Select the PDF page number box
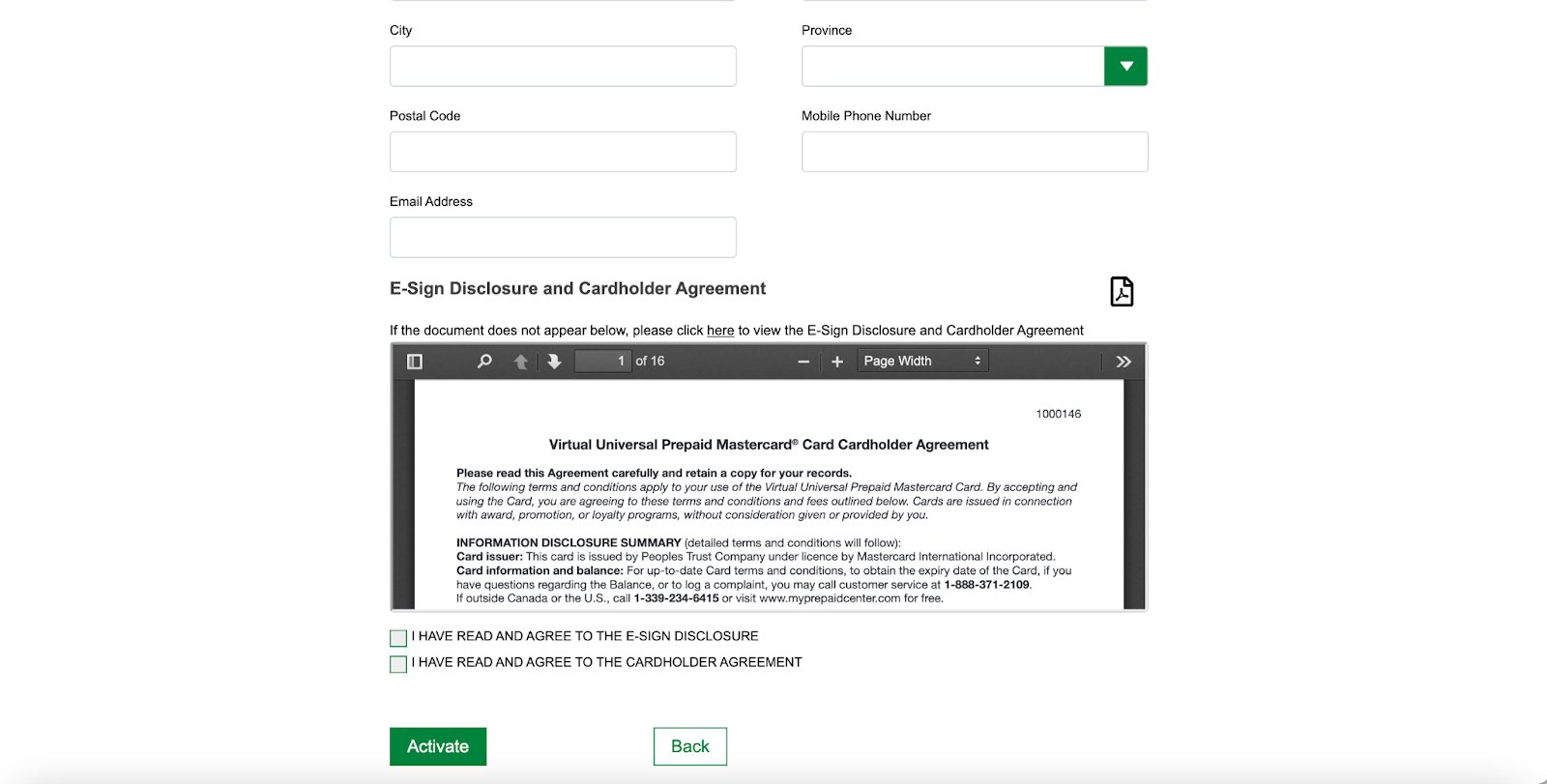The height and width of the screenshot is (784, 1547). [602, 362]
